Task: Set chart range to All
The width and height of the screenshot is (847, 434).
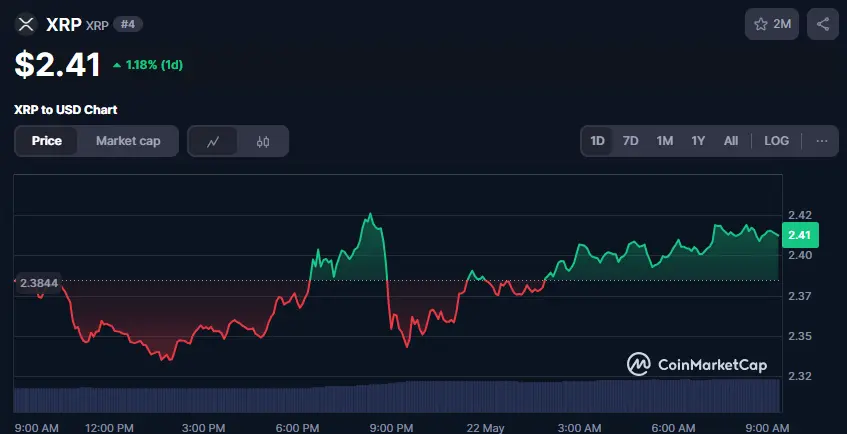Action: click(731, 141)
